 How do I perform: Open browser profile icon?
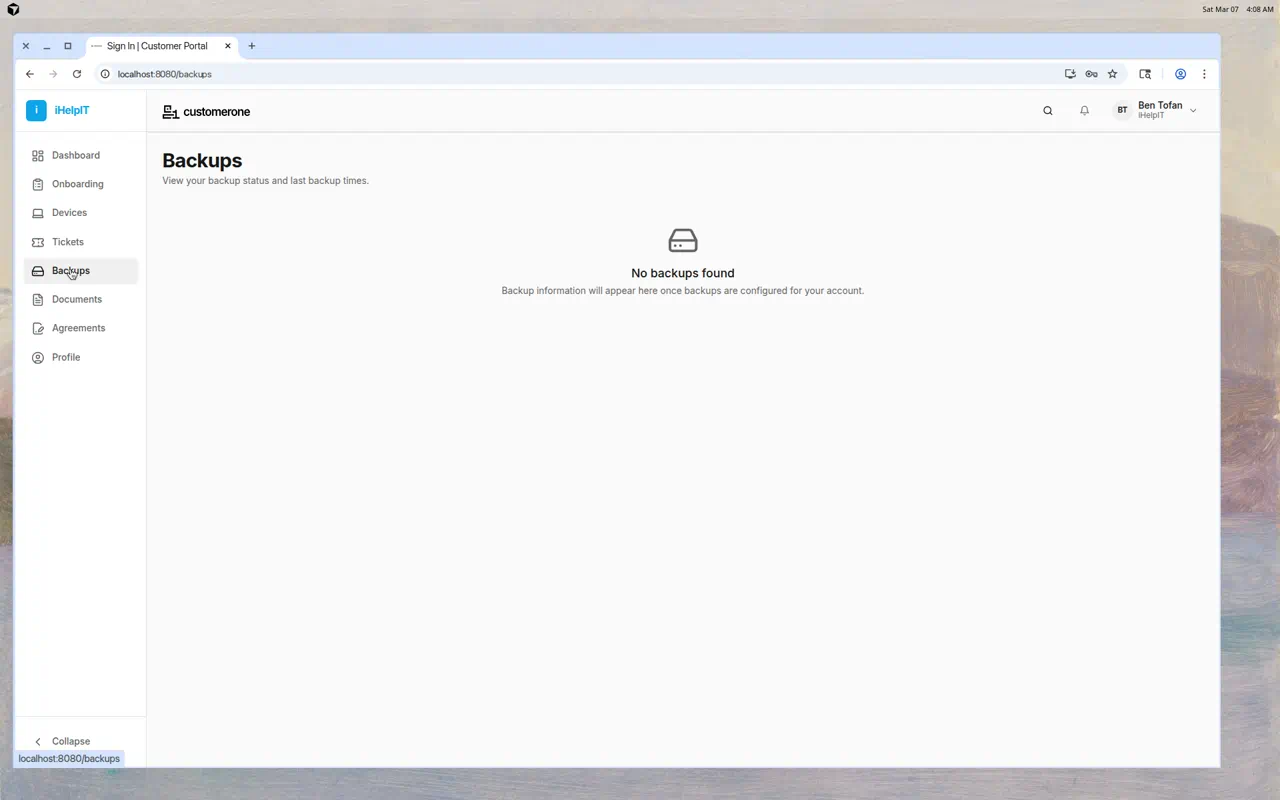[1180, 74]
